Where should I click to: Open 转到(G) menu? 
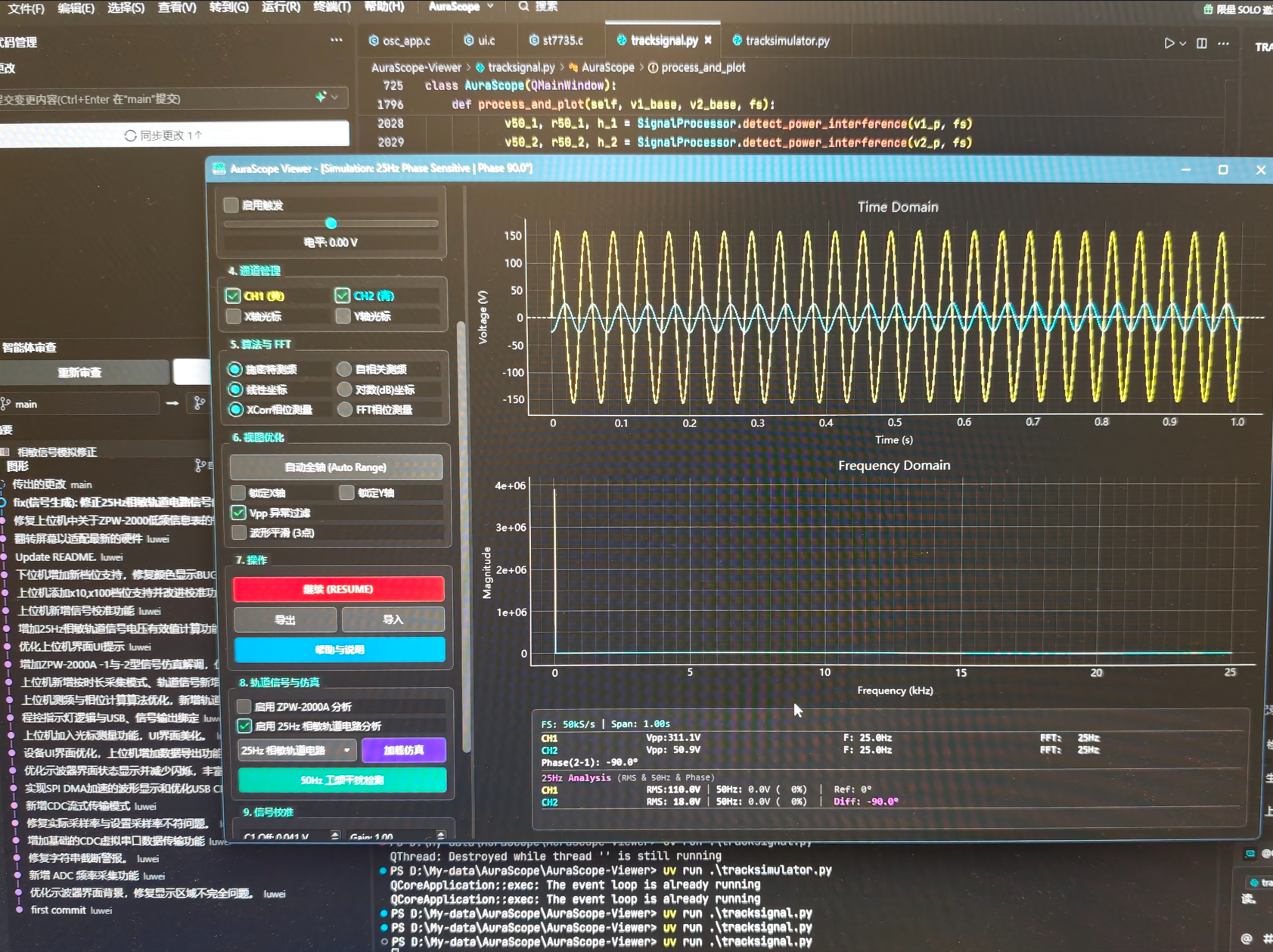pos(228,7)
